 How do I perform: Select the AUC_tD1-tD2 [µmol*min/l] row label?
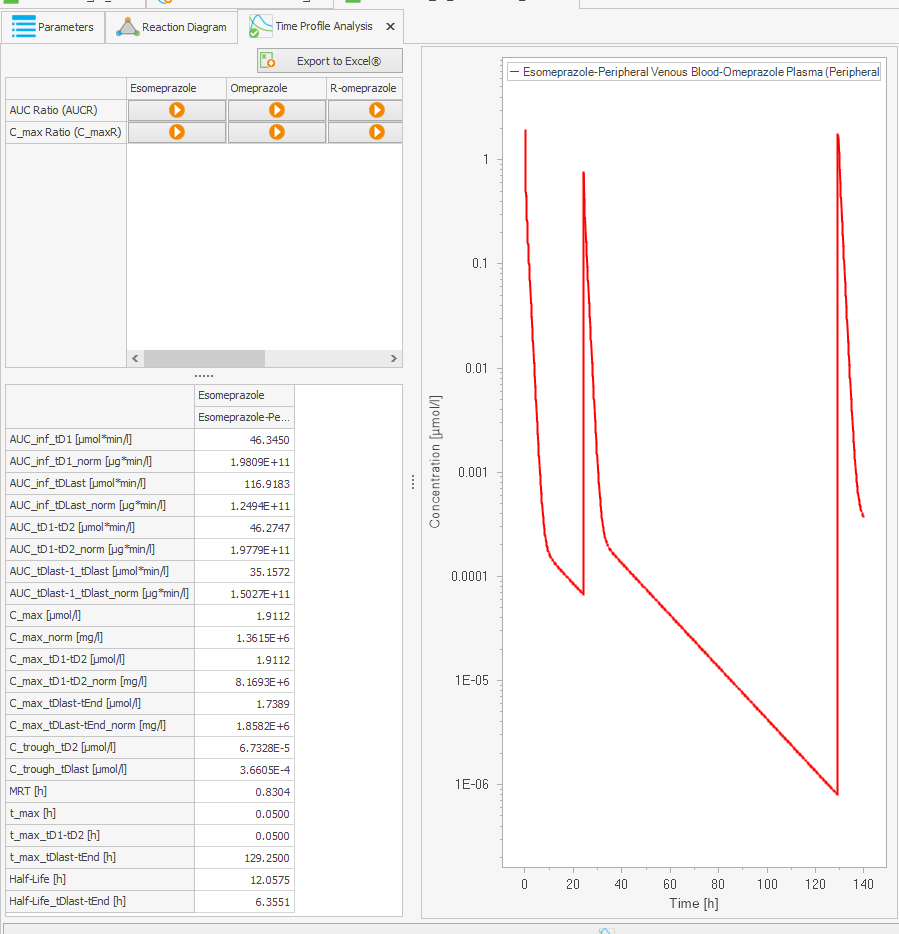point(99,528)
